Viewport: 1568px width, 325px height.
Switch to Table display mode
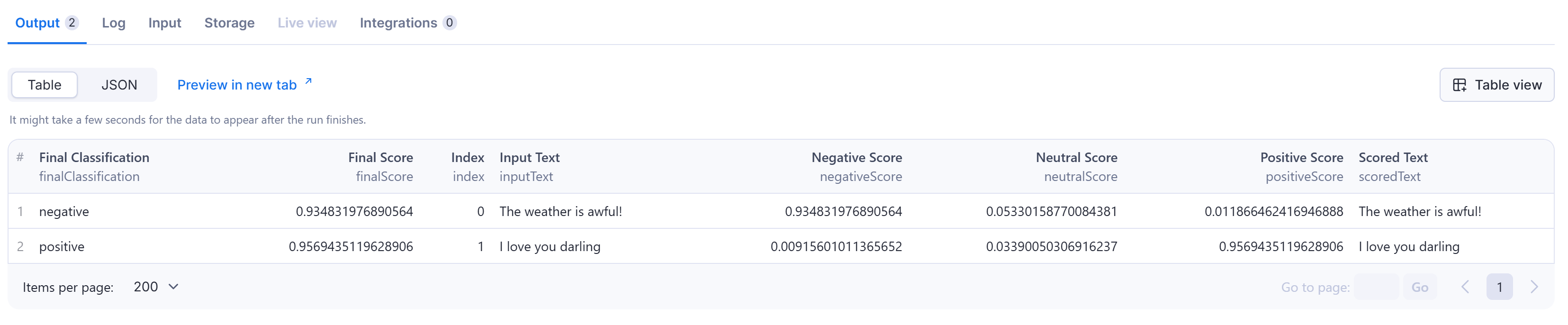click(44, 85)
